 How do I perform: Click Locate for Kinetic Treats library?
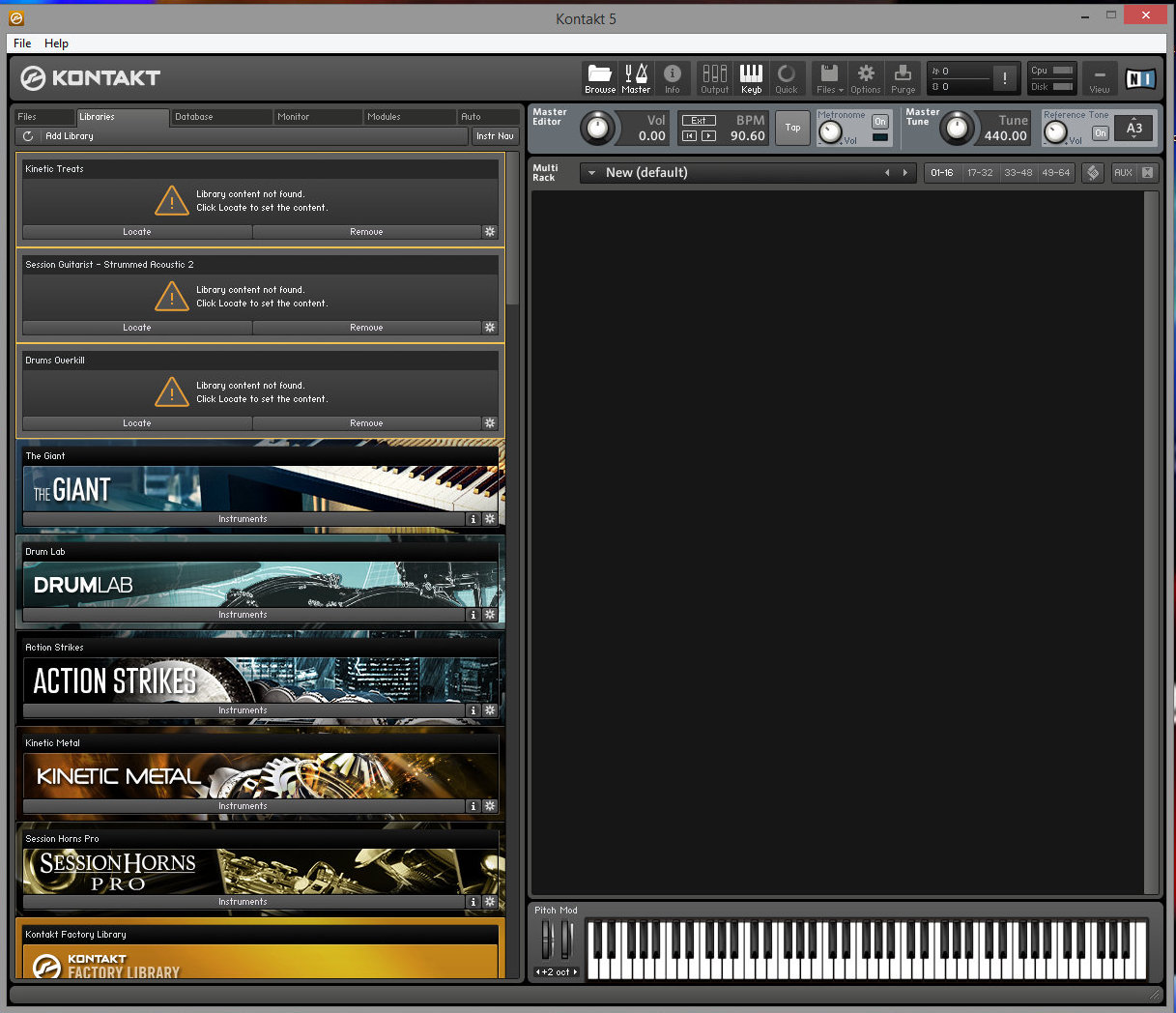click(x=137, y=232)
